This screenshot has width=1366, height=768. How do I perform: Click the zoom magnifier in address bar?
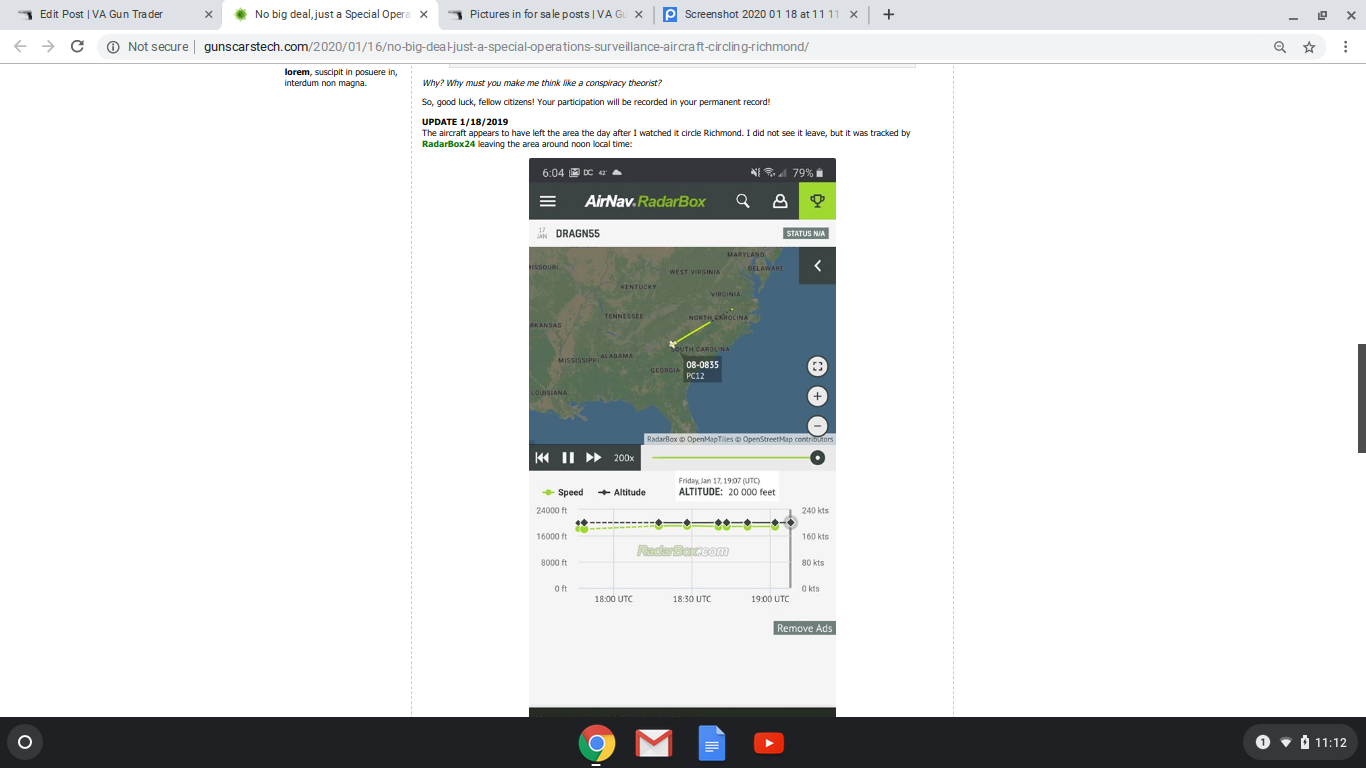tap(1280, 47)
